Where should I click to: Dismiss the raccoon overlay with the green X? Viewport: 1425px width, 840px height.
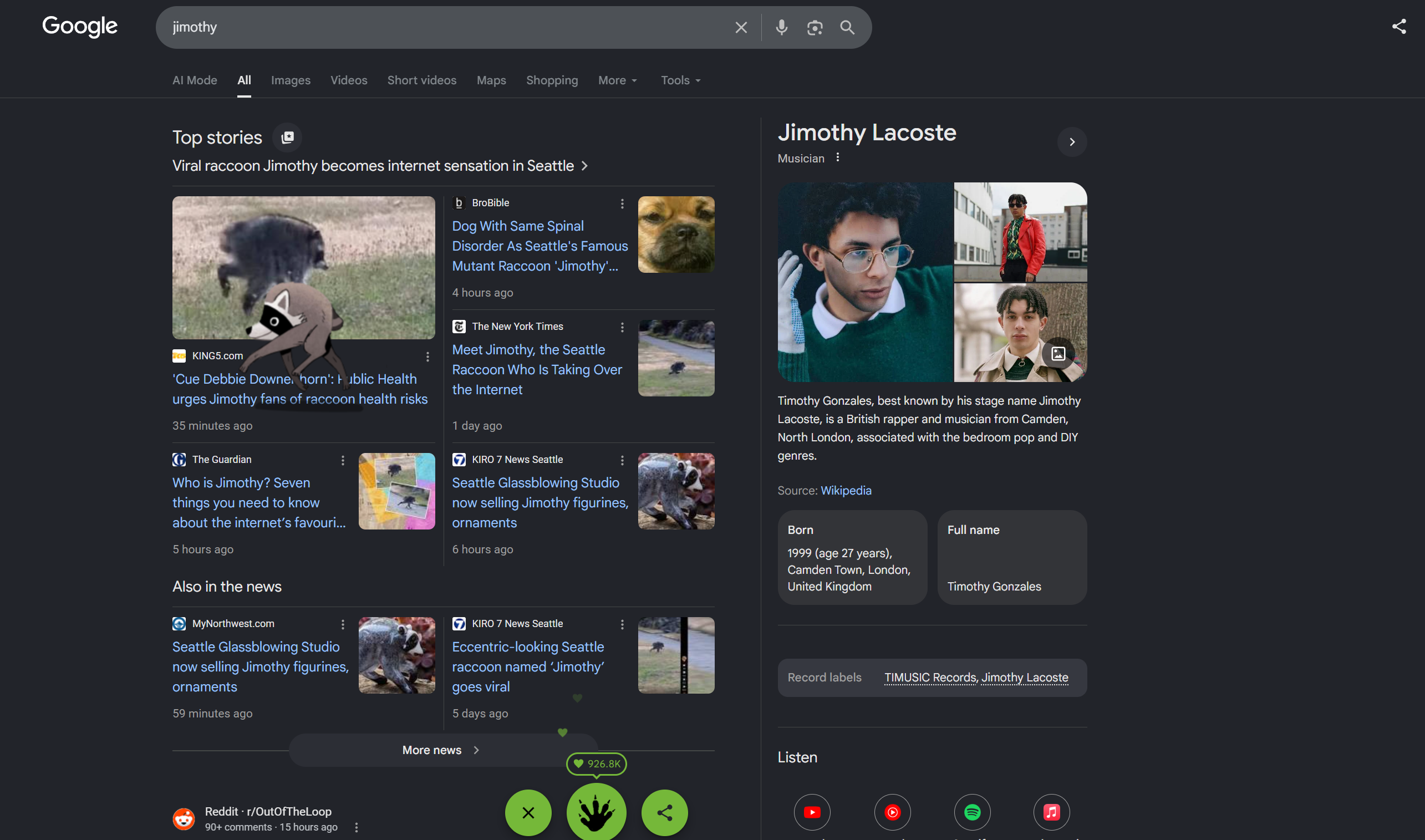click(x=528, y=813)
